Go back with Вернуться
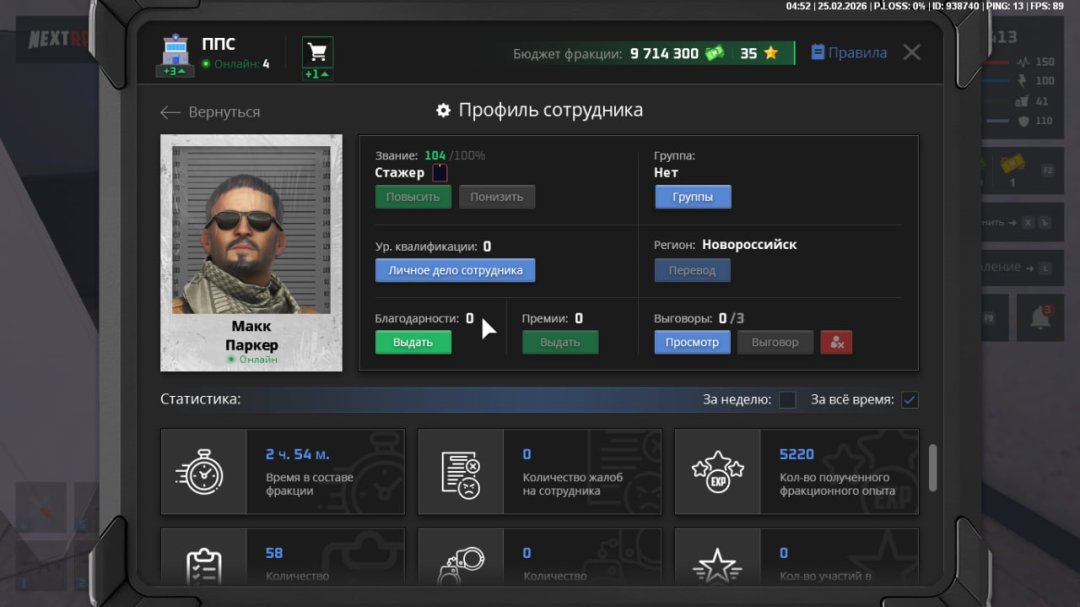The image size is (1080, 607). tap(210, 112)
